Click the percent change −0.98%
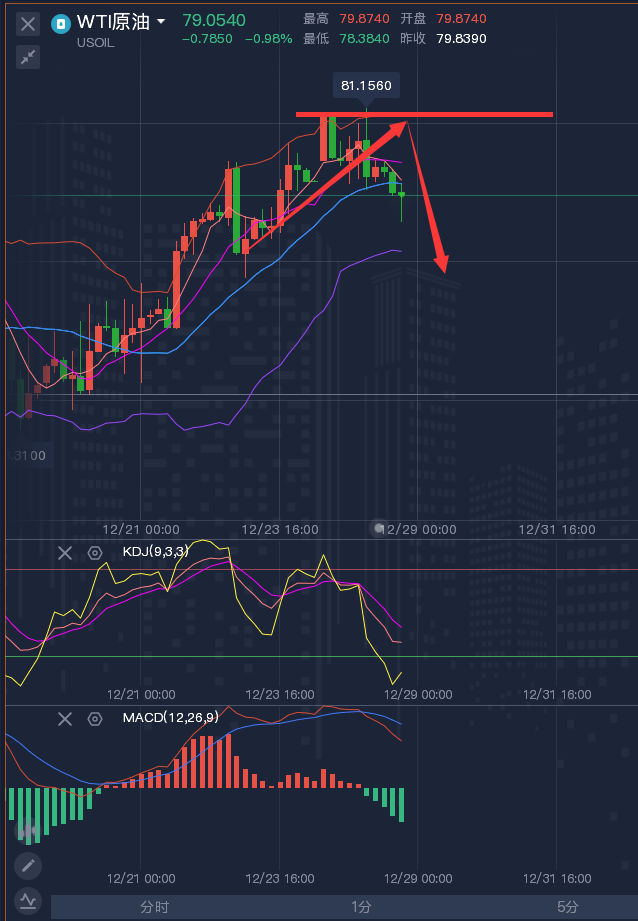The height and width of the screenshot is (921, 638). pos(268,39)
